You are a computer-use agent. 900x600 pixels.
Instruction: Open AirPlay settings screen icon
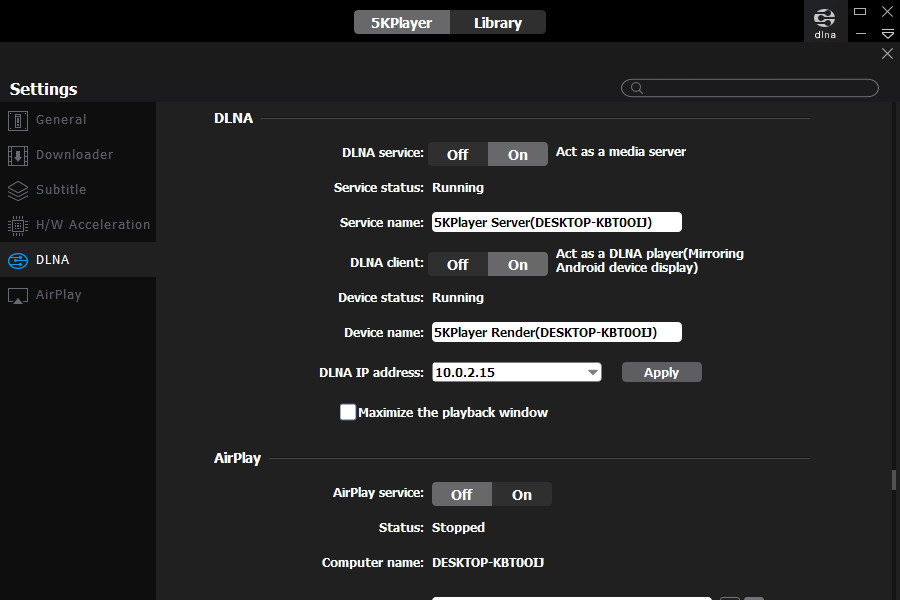coord(18,296)
